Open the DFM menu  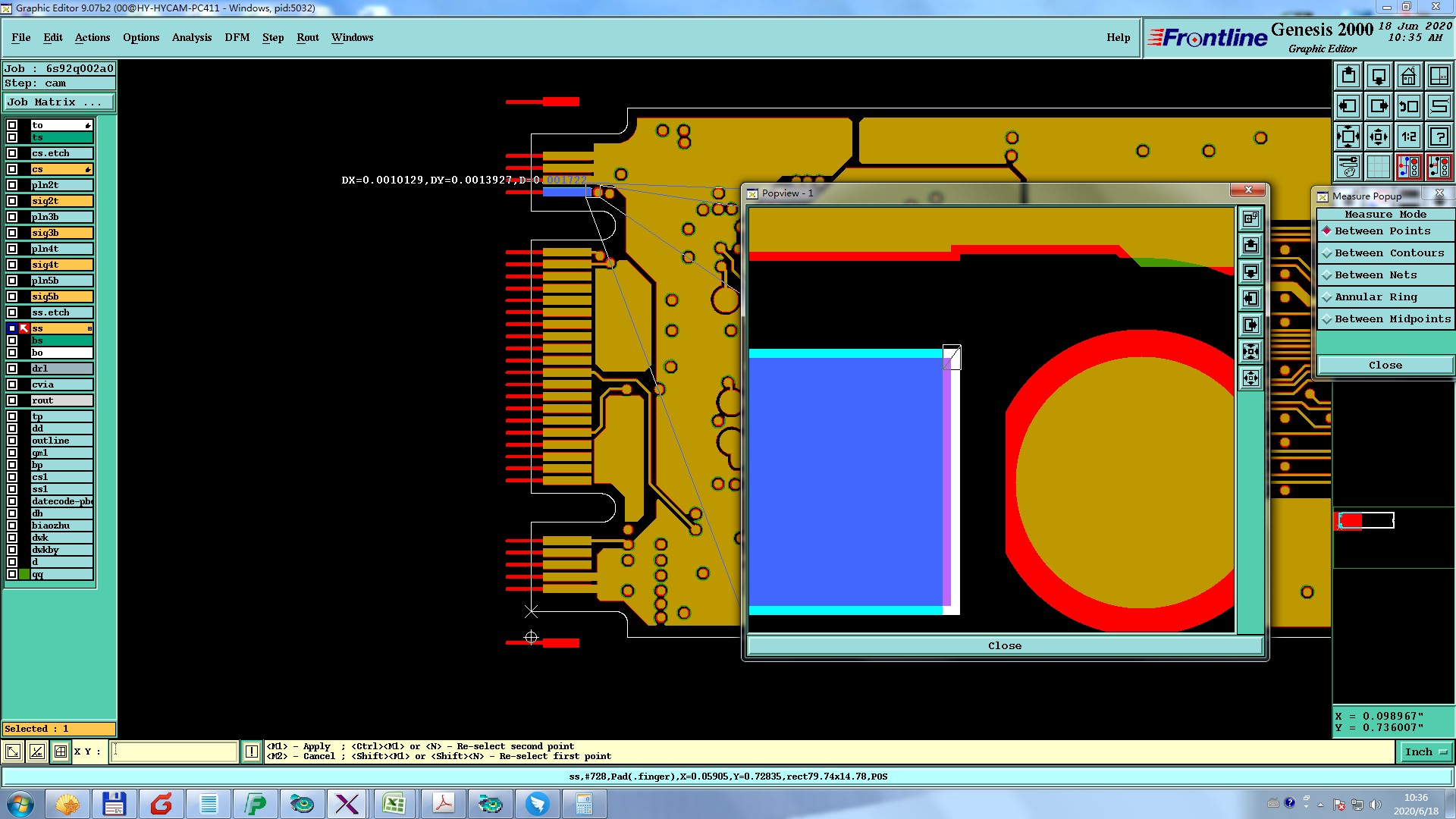[237, 37]
